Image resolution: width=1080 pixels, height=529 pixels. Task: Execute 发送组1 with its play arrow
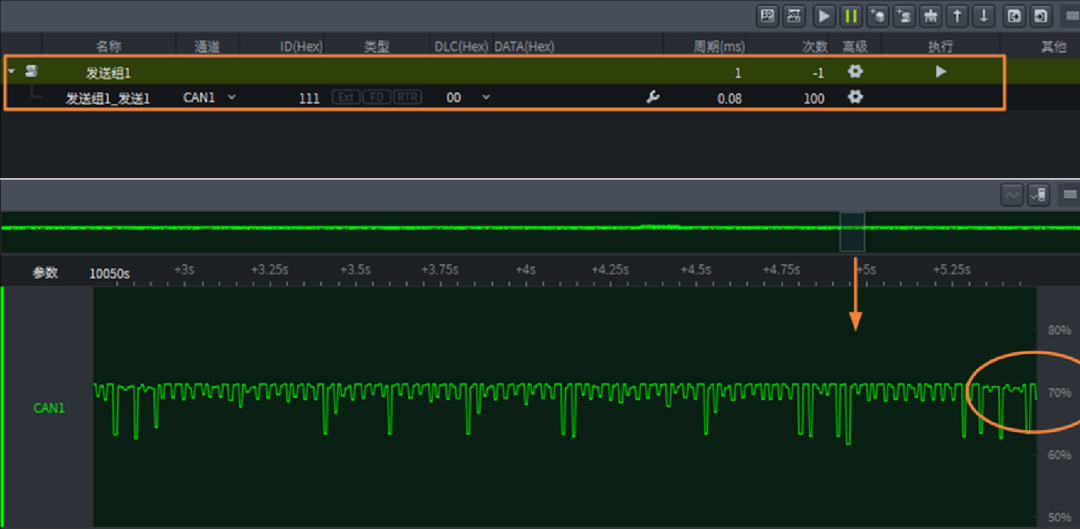click(x=941, y=71)
